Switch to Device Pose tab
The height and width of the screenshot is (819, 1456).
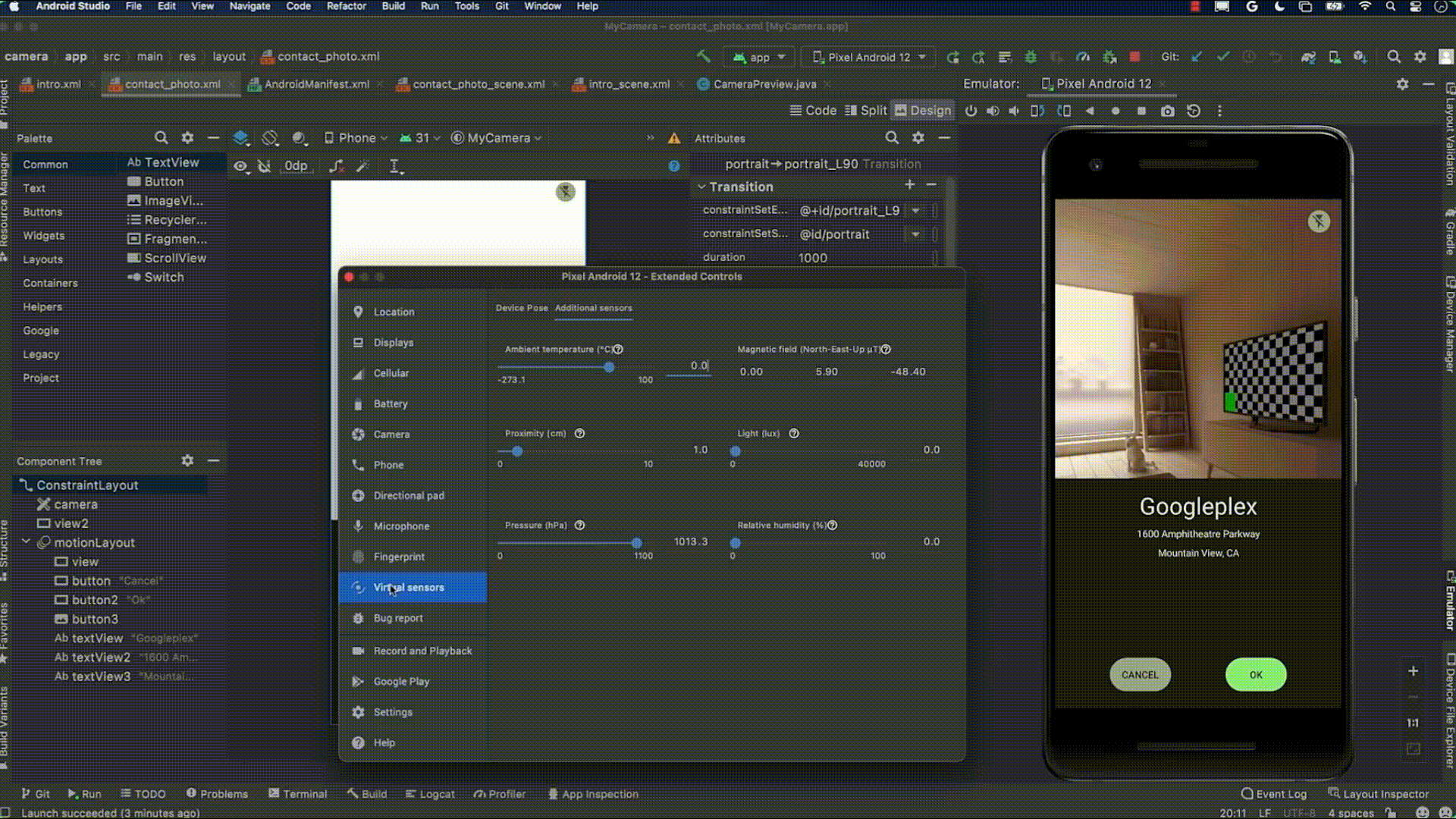click(x=522, y=308)
